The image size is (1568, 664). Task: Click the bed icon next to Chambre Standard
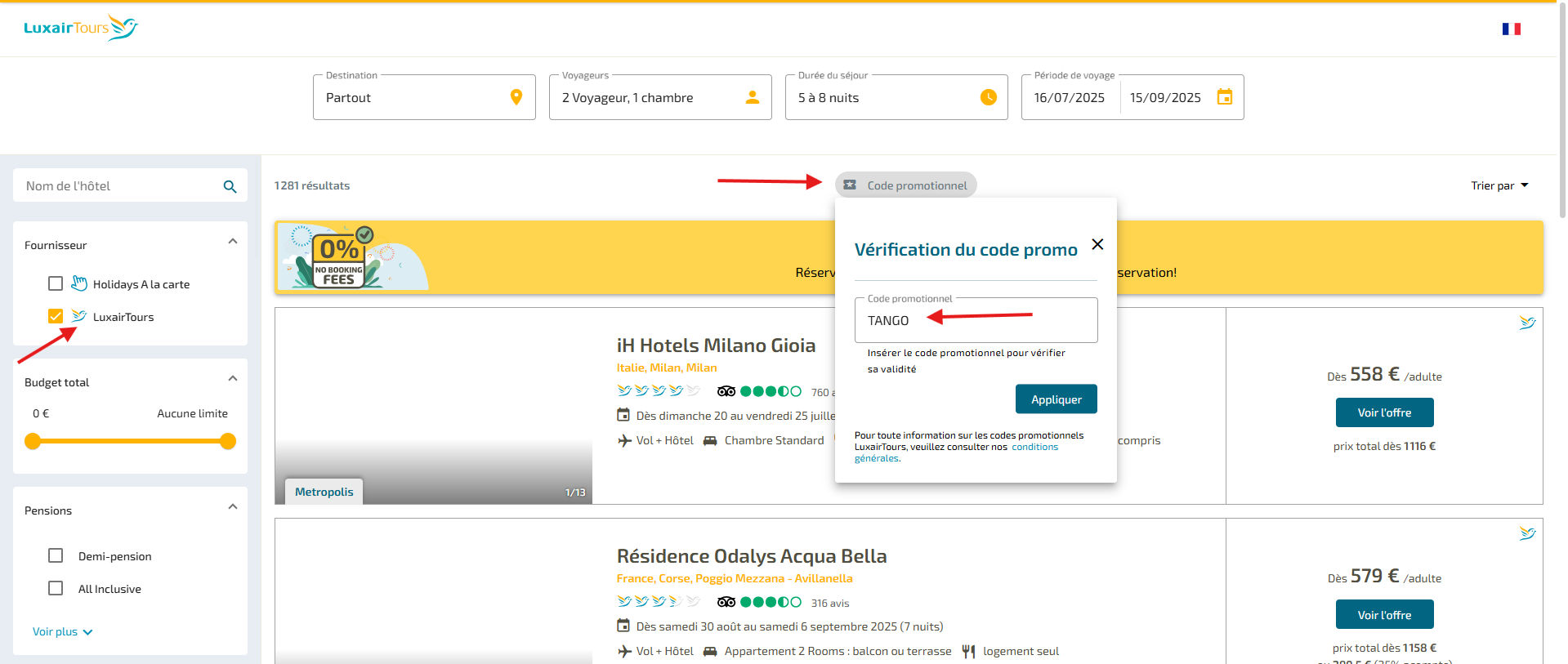[x=710, y=440]
